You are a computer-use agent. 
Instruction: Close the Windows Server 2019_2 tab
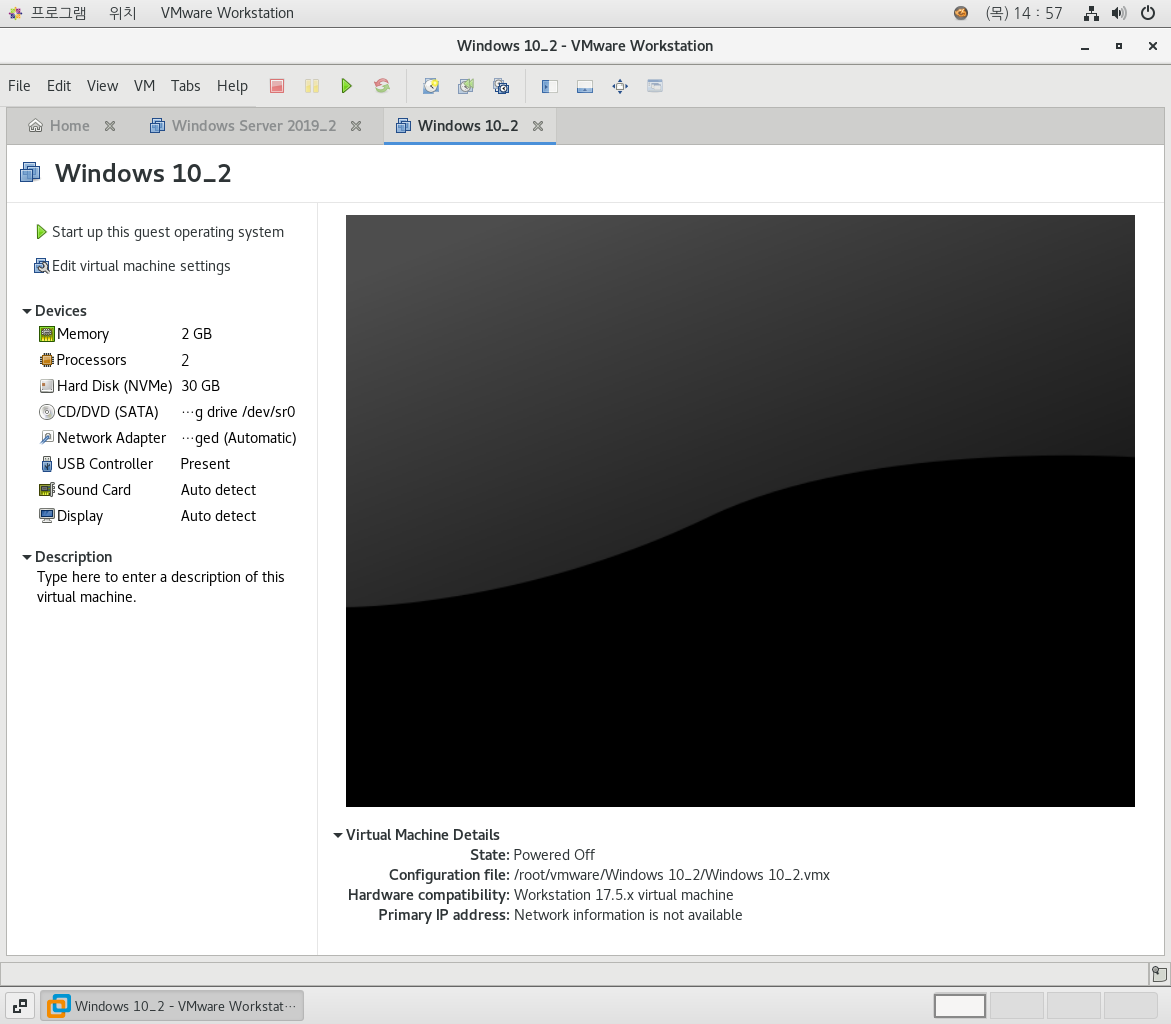point(356,126)
